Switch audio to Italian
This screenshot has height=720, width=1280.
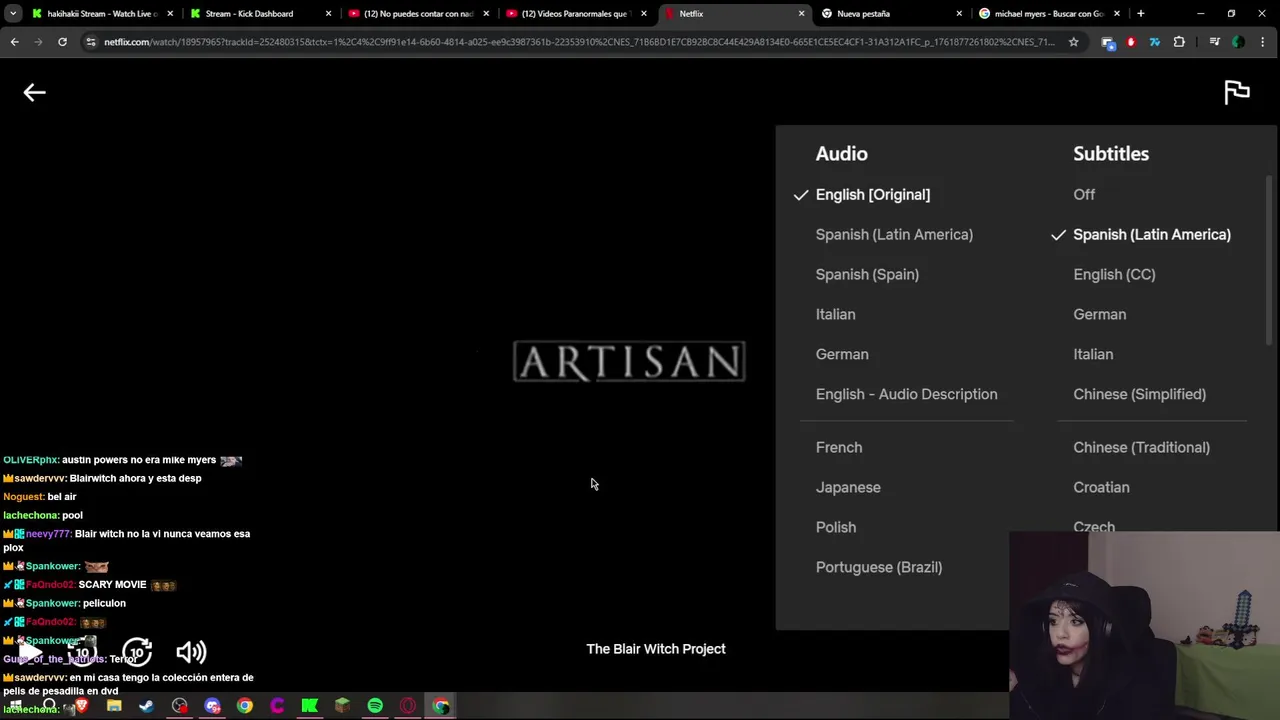pos(835,315)
